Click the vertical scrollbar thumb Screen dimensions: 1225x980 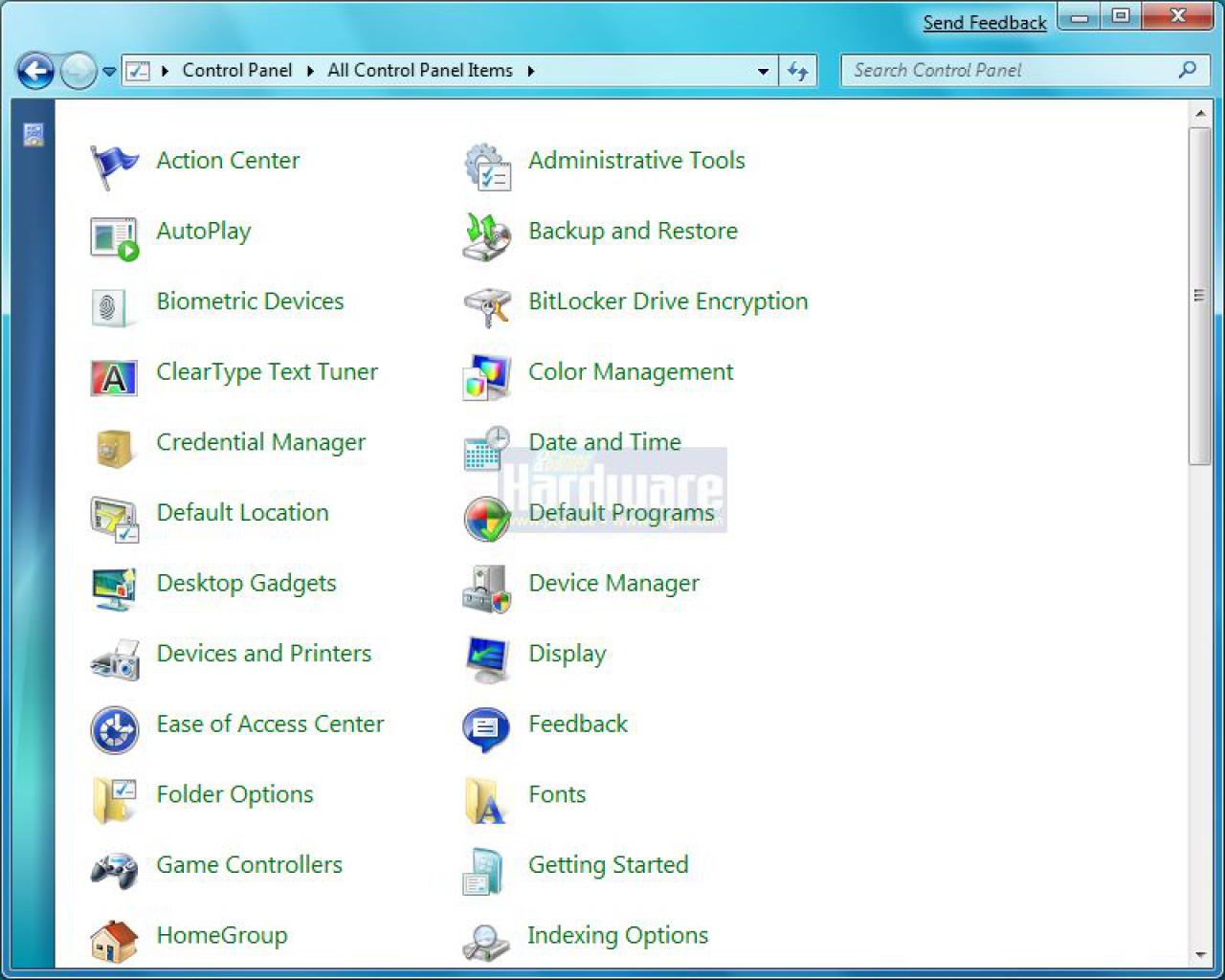click(1200, 297)
